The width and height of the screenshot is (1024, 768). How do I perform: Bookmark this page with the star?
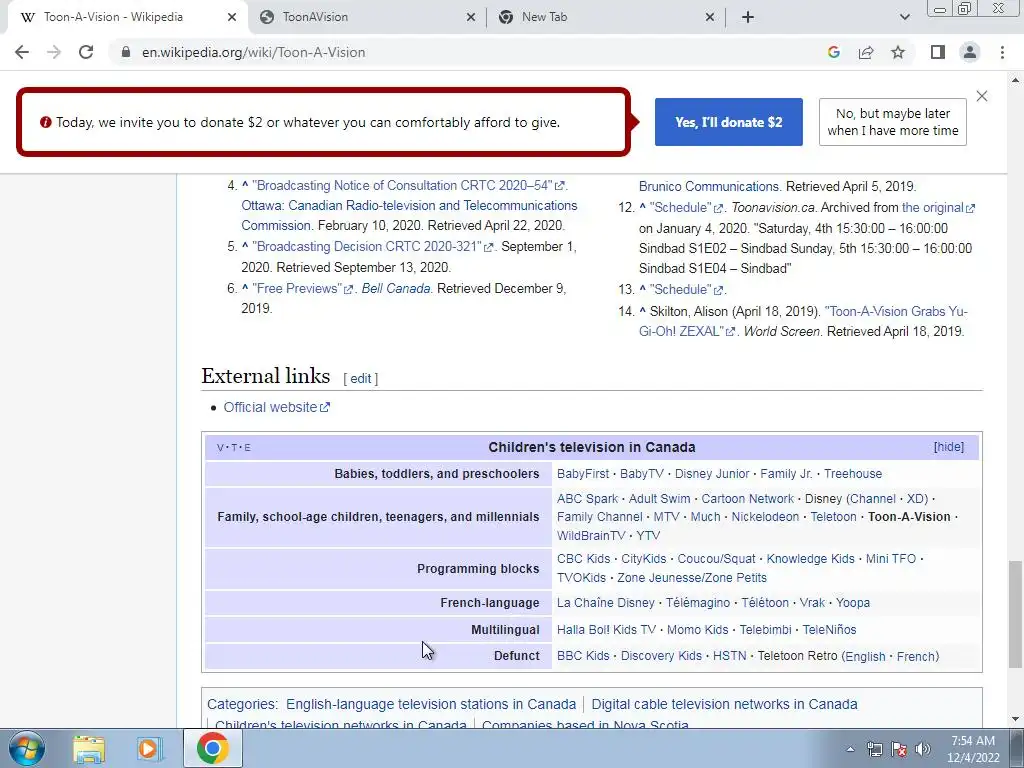(x=898, y=52)
